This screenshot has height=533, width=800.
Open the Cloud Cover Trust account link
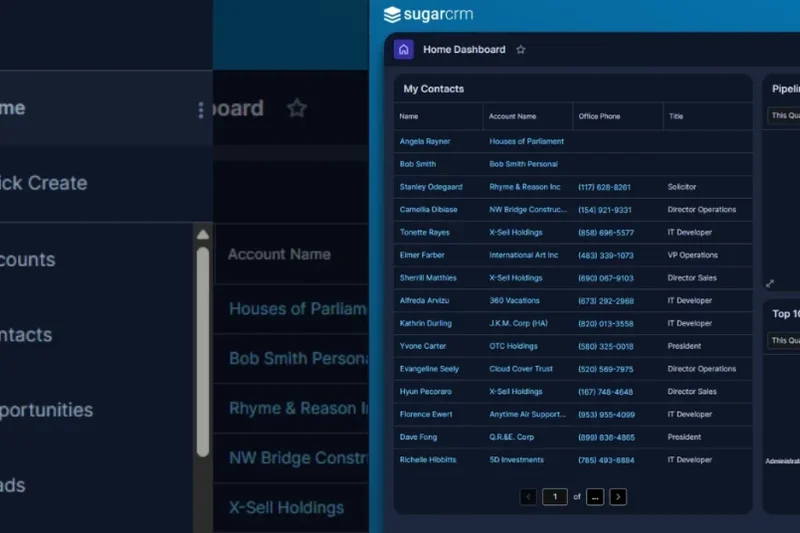[x=521, y=369]
